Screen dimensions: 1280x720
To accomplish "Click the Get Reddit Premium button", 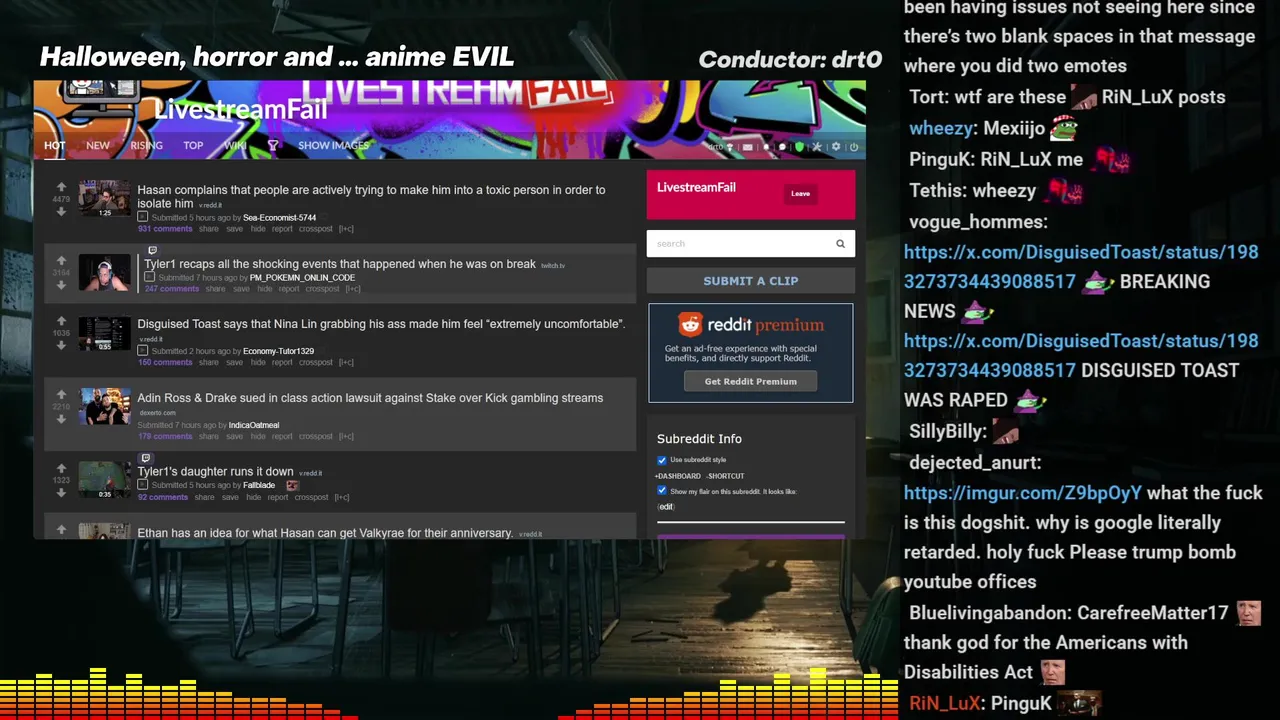I will click(750, 381).
